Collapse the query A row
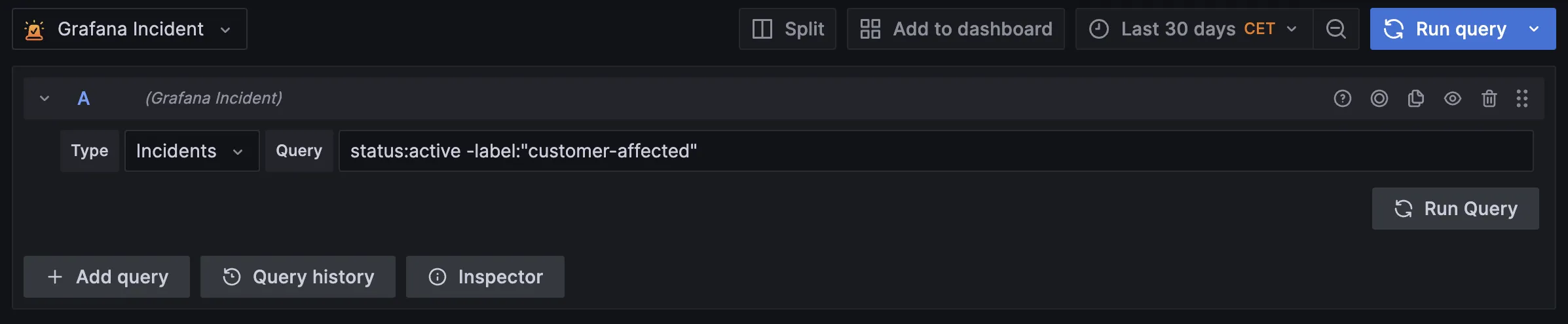Viewport: 1568px width, 324px height. [x=45, y=98]
